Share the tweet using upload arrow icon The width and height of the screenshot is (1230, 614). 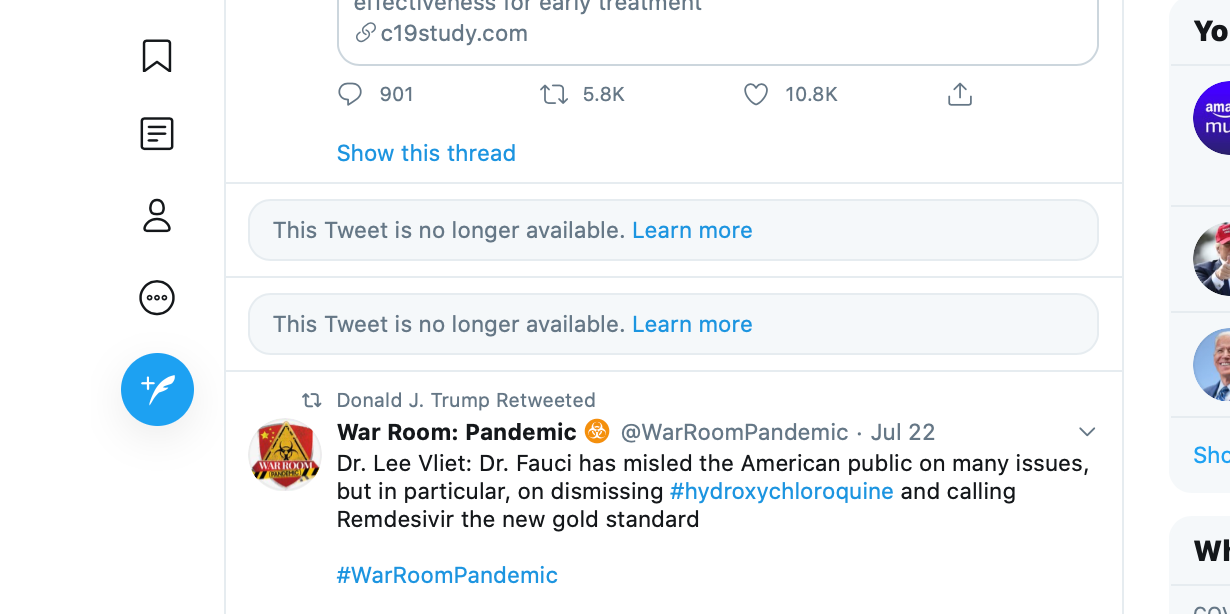[x=959, y=94]
